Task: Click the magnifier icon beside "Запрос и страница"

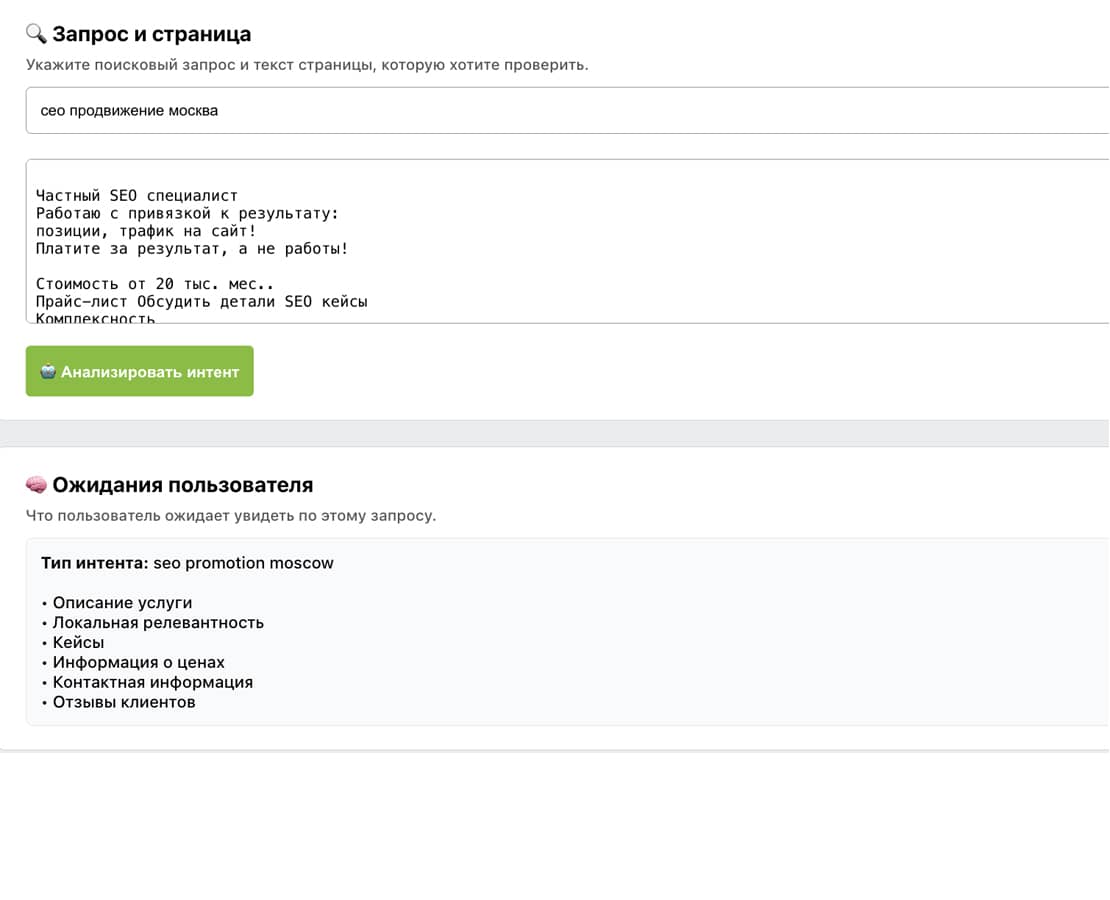Action: (36, 34)
